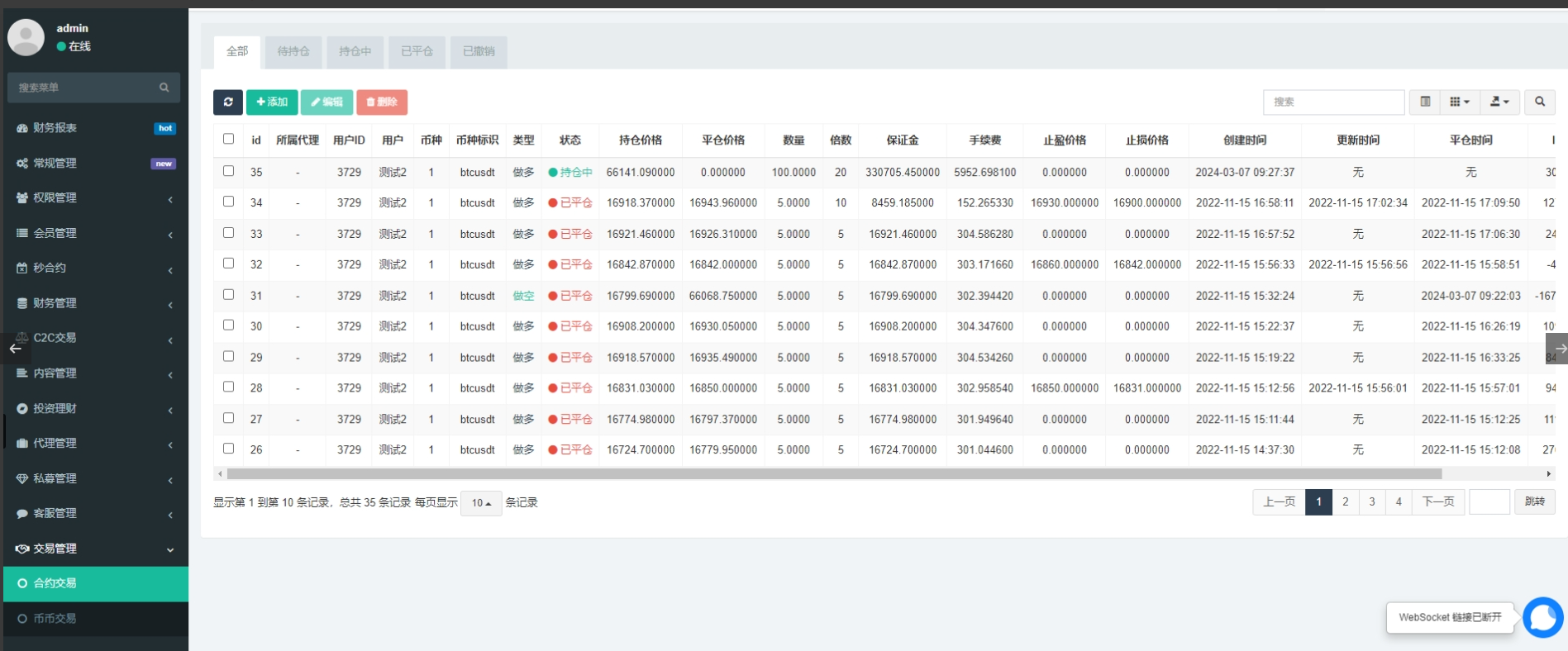Switch to the 持仓中 tab
The width and height of the screenshot is (1568, 651).
coord(355,51)
